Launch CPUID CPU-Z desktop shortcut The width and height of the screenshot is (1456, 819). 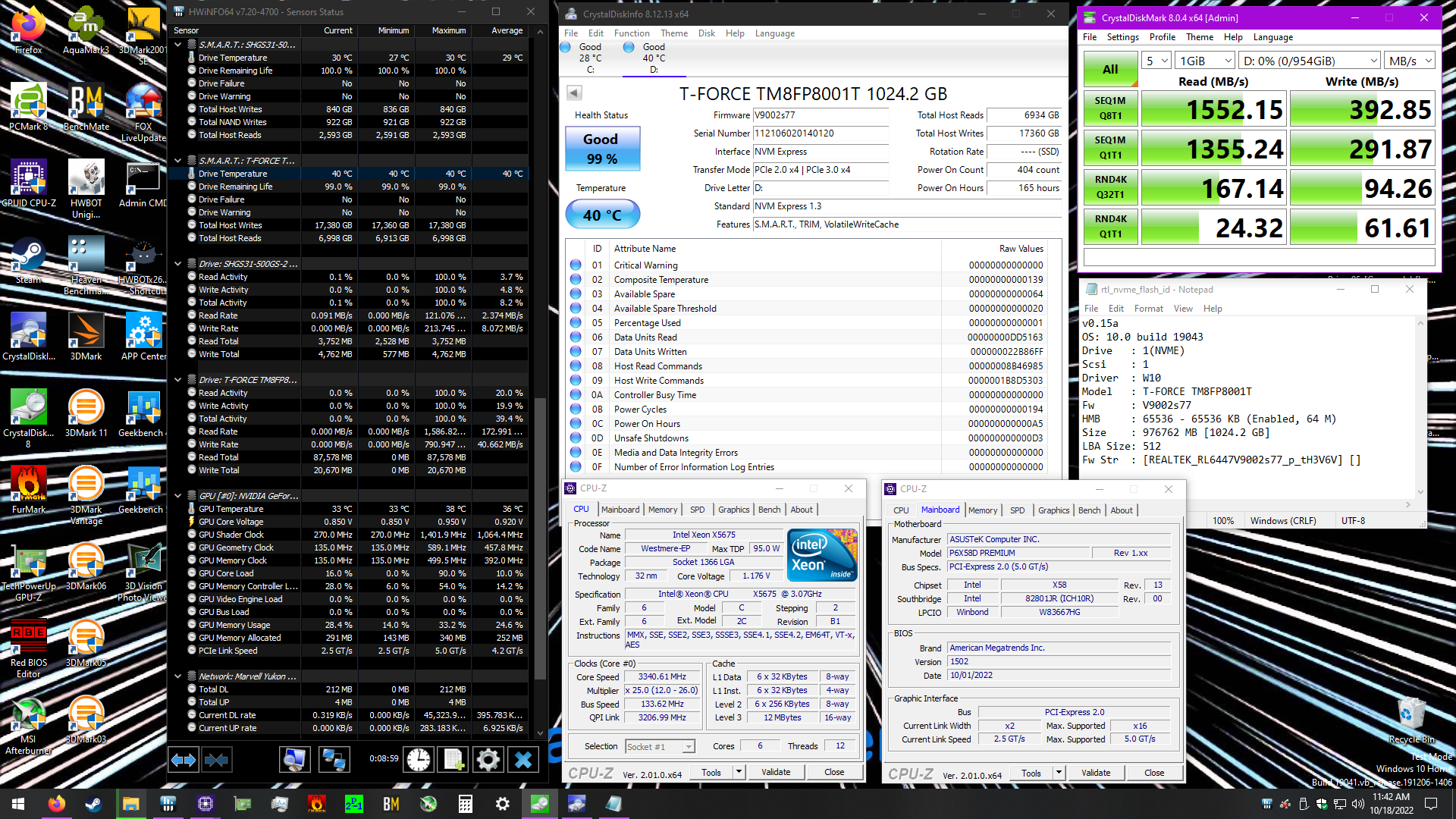coord(29,184)
